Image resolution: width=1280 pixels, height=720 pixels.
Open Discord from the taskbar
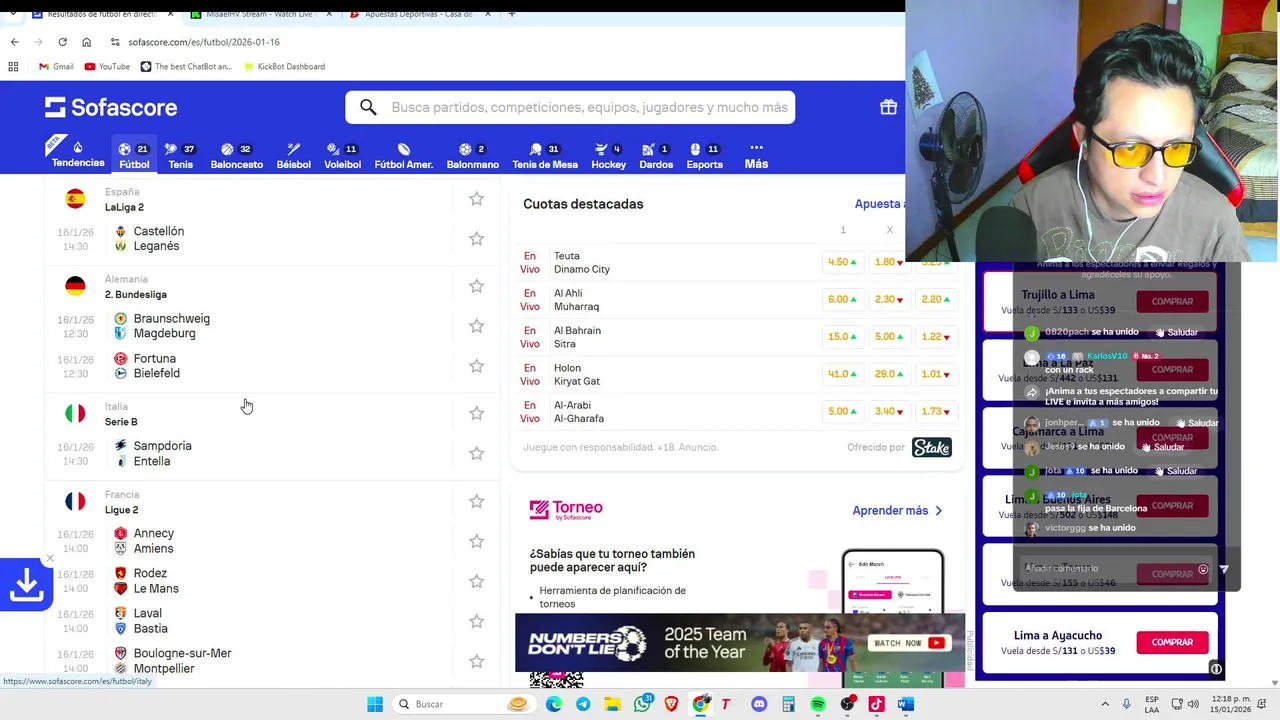pyautogui.click(x=759, y=704)
